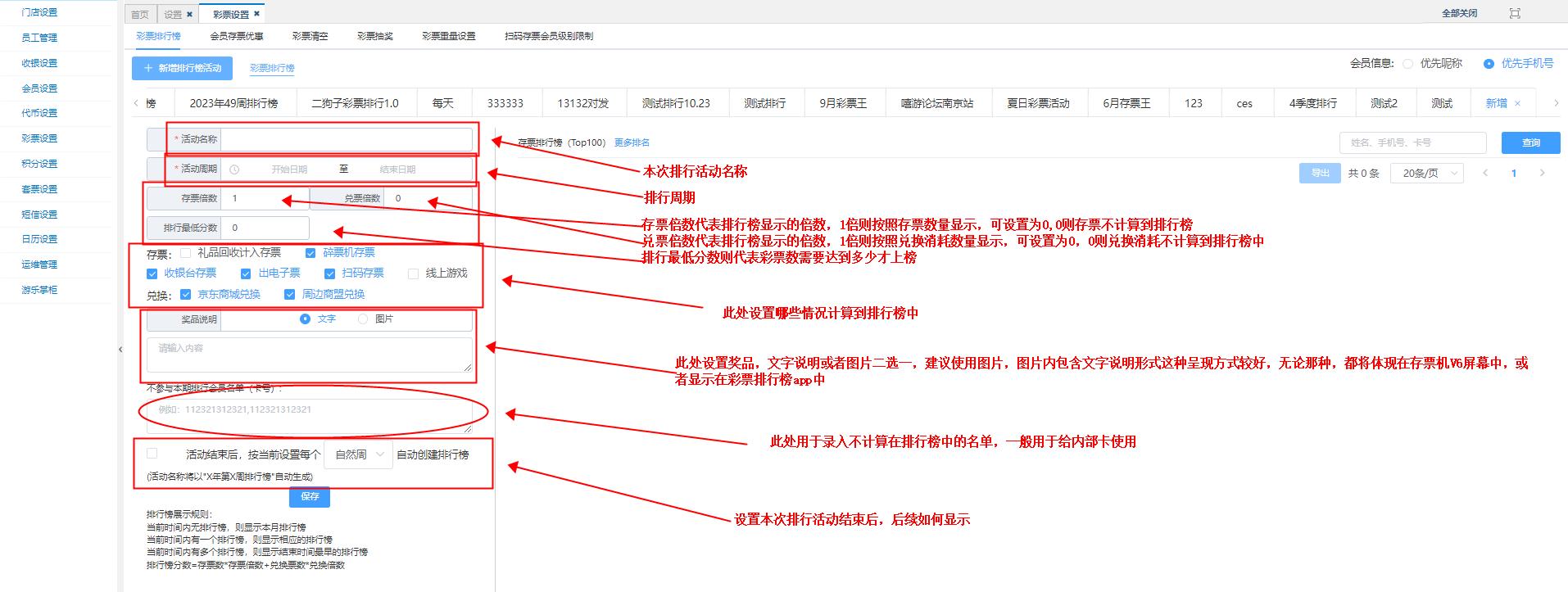
Task: Go to 首页 top tab
Action: [x=140, y=14]
